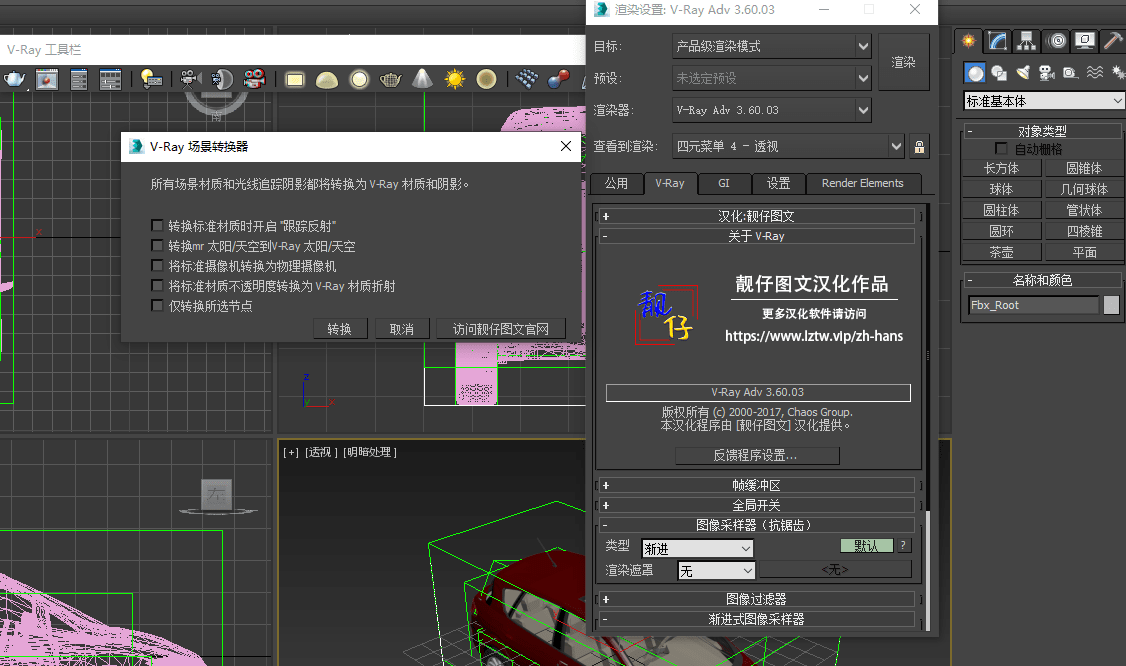Image resolution: width=1126 pixels, height=666 pixels.
Task: Create a V-Ray sun from the toolbar
Action: 455,79
